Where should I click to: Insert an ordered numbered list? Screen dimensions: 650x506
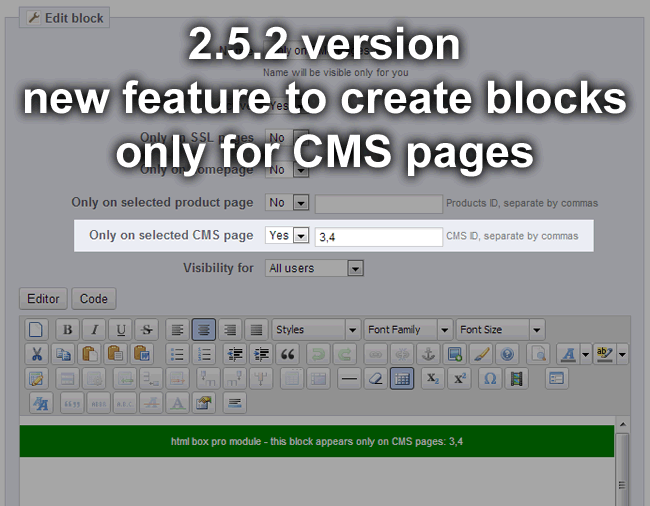pos(204,354)
